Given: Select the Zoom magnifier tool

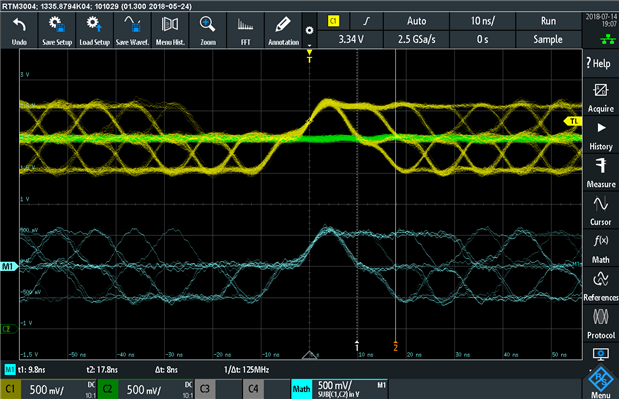Looking at the screenshot, I should tap(208, 31).
